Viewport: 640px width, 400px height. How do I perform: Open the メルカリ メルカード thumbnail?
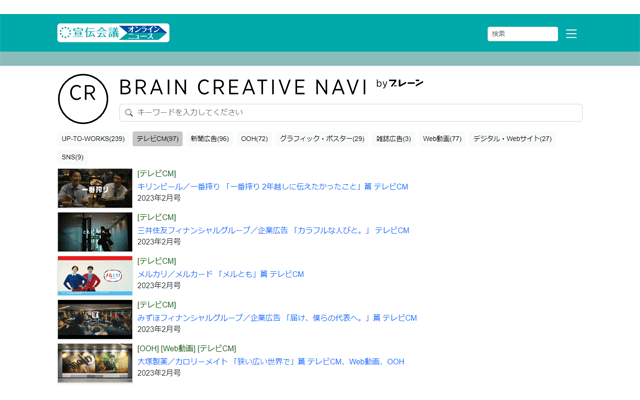pos(95,276)
